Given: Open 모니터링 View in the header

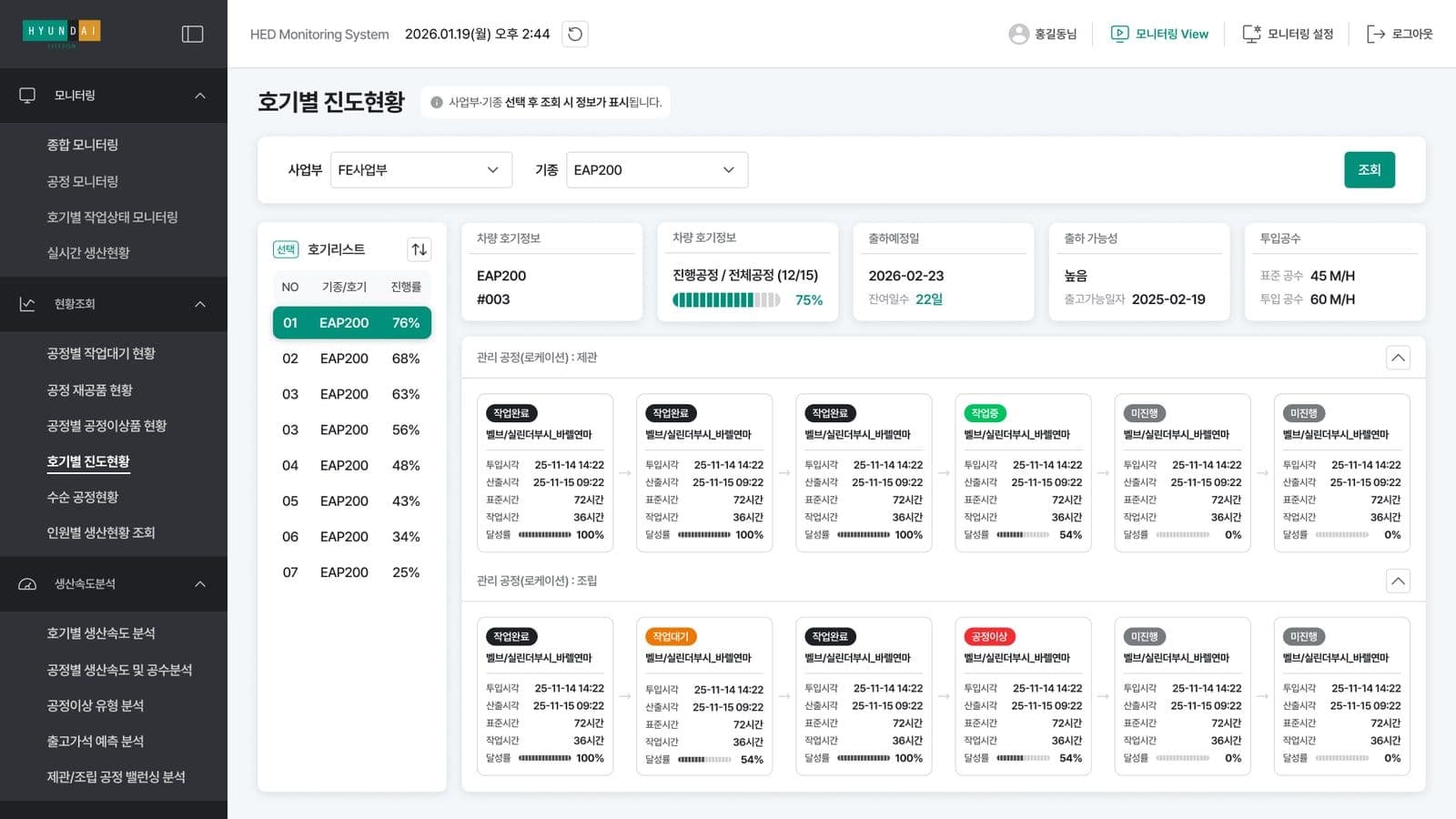Looking at the screenshot, I should [1159, 34].
